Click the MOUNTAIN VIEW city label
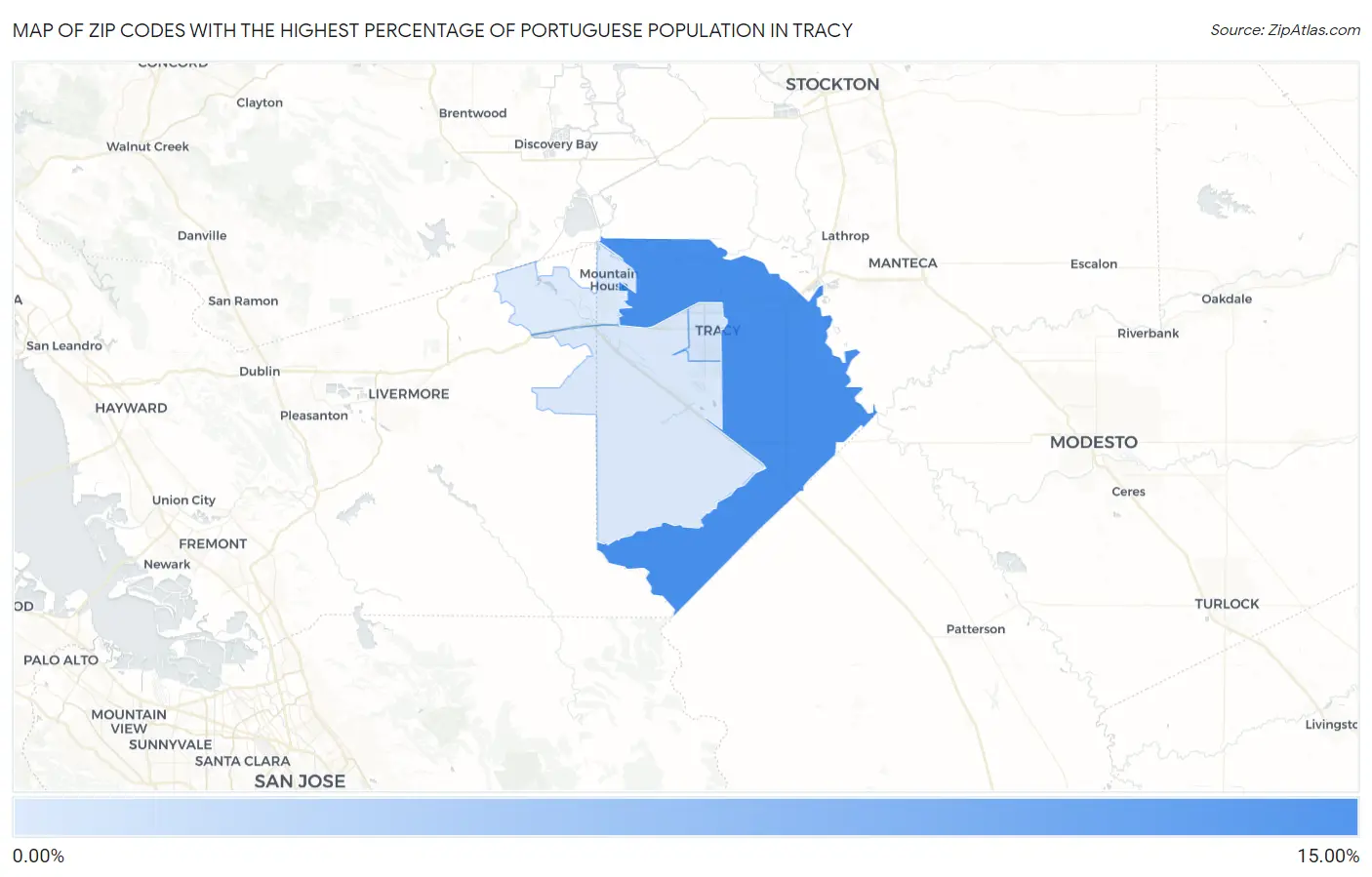Viewport: 1372px width, 877px height. pos(129,721)
